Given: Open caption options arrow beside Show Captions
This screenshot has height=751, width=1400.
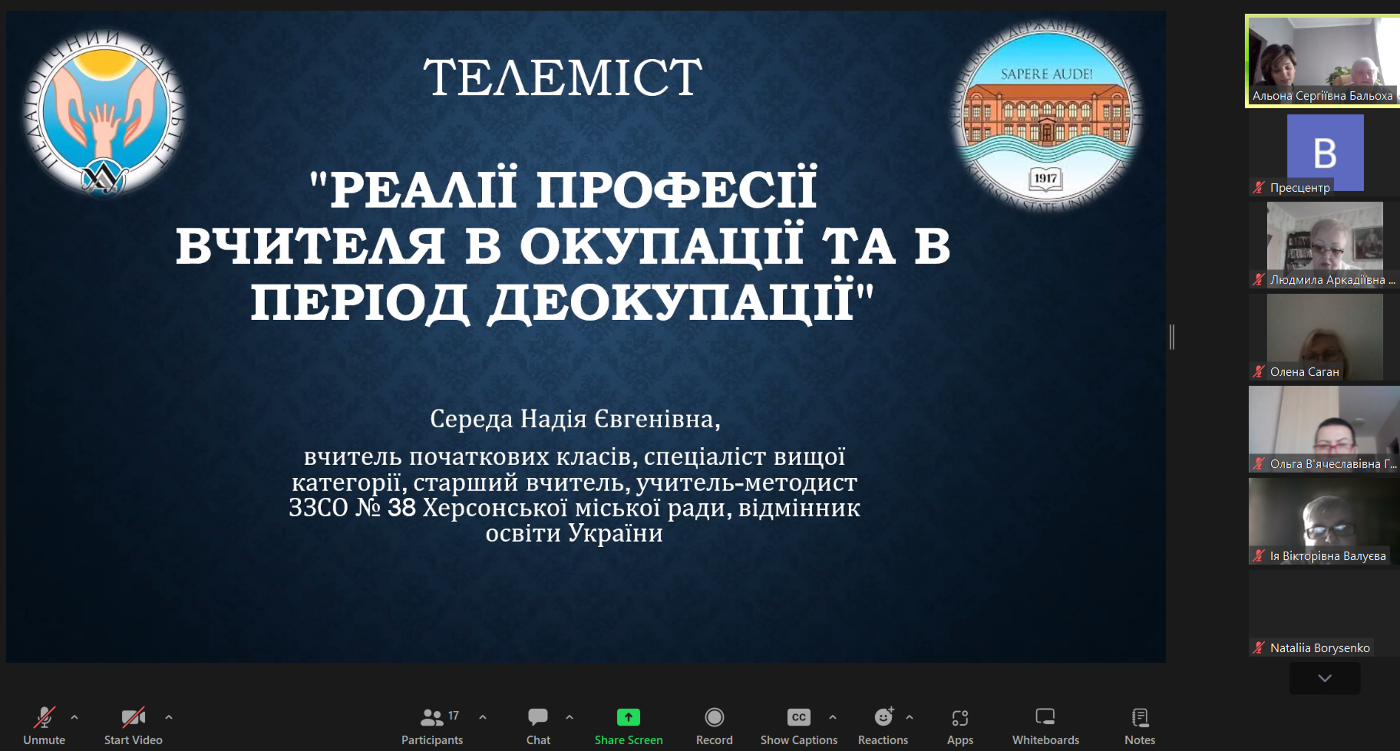Looking at the screenshot, I should pos(832,717).
